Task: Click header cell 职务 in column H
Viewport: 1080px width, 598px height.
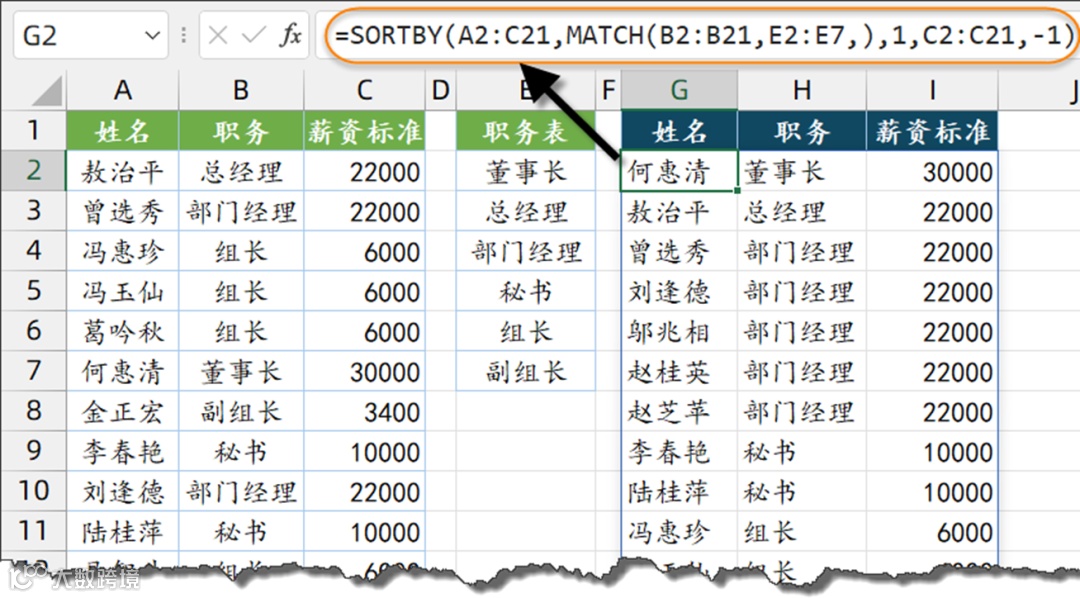Action: (802, 130)
